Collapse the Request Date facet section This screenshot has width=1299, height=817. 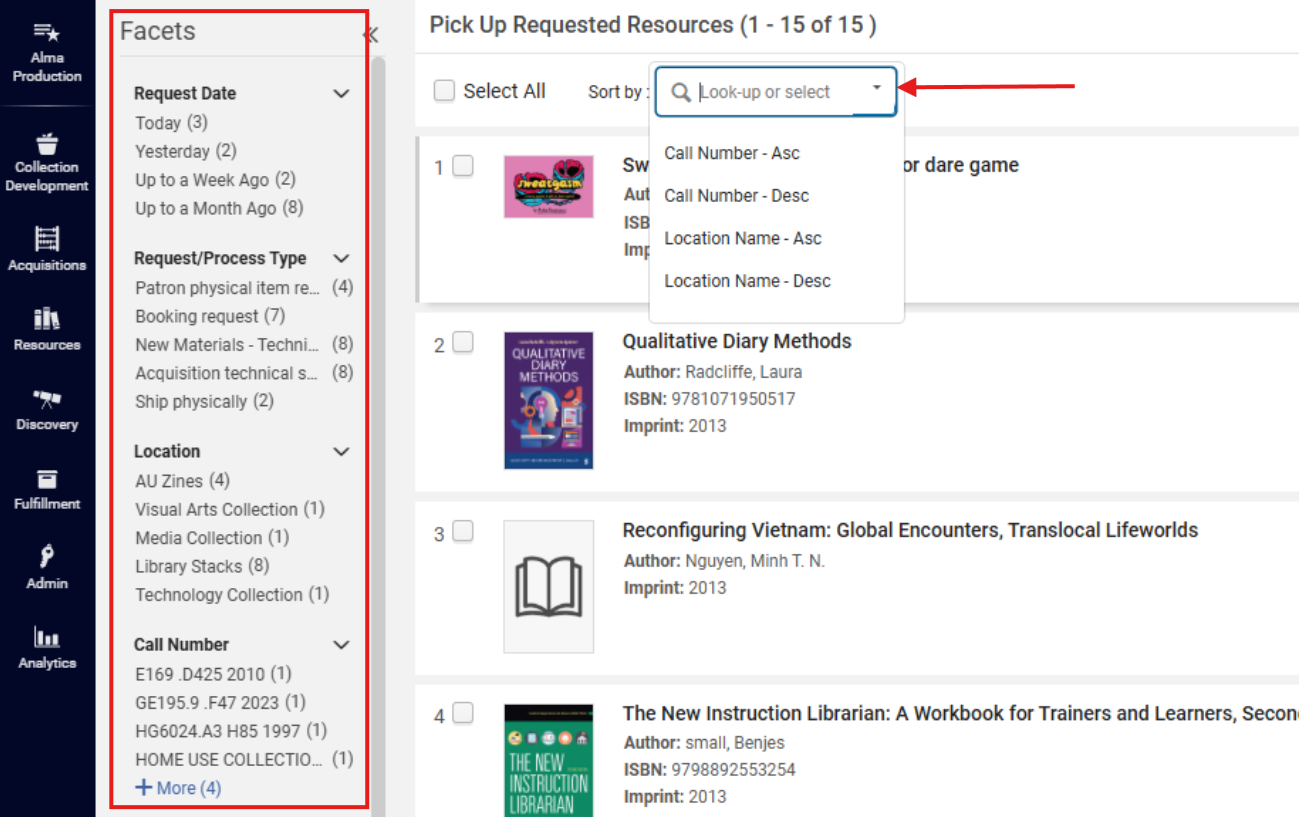[341, 94]
